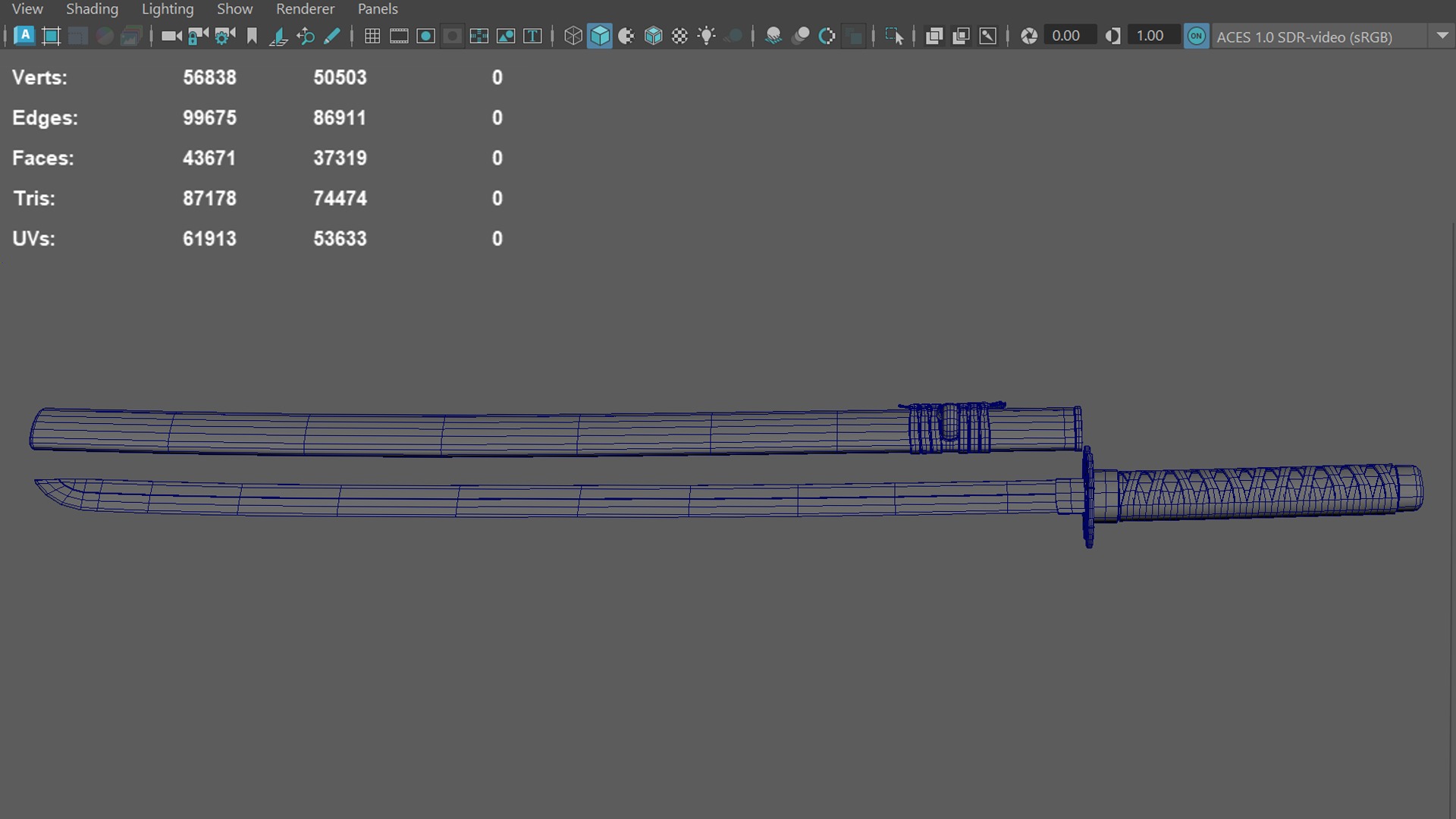Viewport: 1456px width, 819px height.
Task: Toggle the Lock Camera icon
Action: pyautogui.click(x=198, y=36)
